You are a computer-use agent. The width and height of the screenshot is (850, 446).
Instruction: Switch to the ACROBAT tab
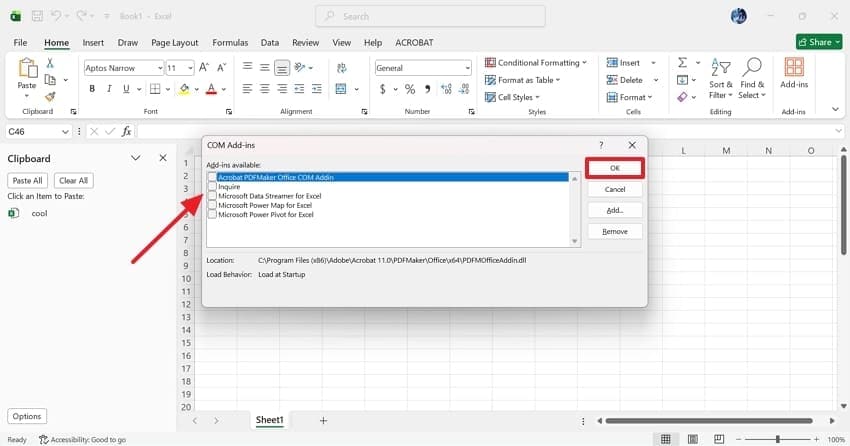click(x=414, y=42)
